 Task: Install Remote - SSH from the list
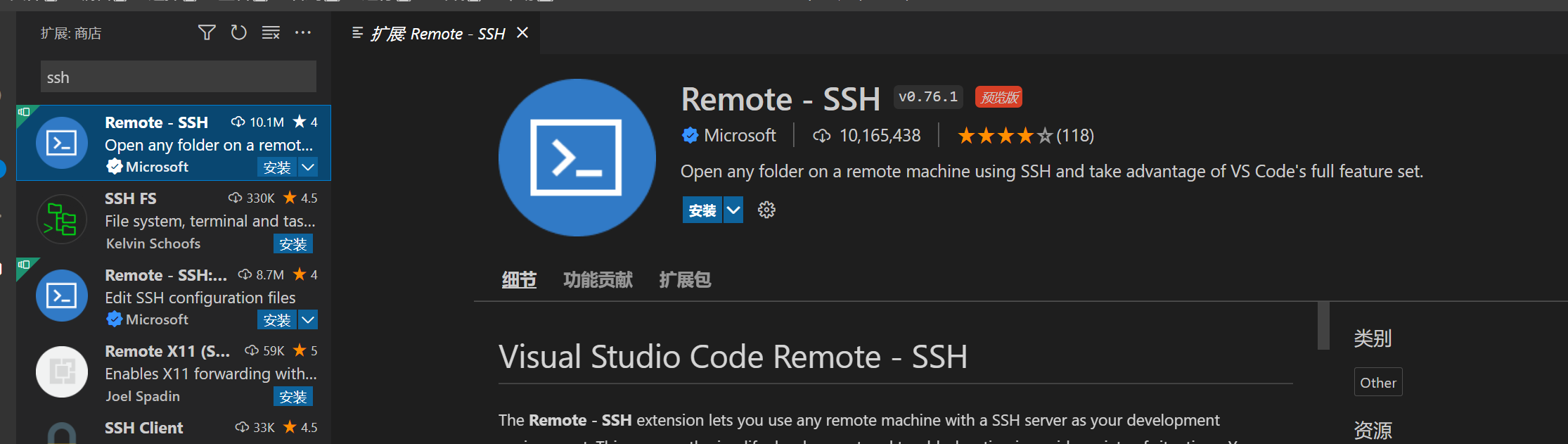click(277, 167)
